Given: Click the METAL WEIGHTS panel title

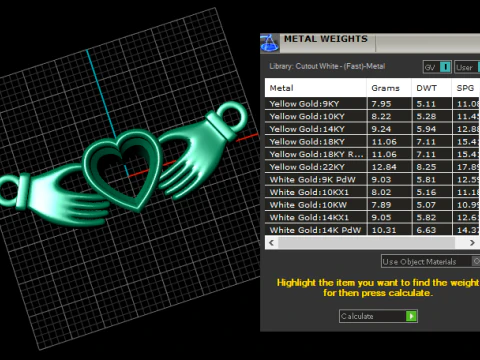Looking at the screenshot, I should tap(326, 39).
